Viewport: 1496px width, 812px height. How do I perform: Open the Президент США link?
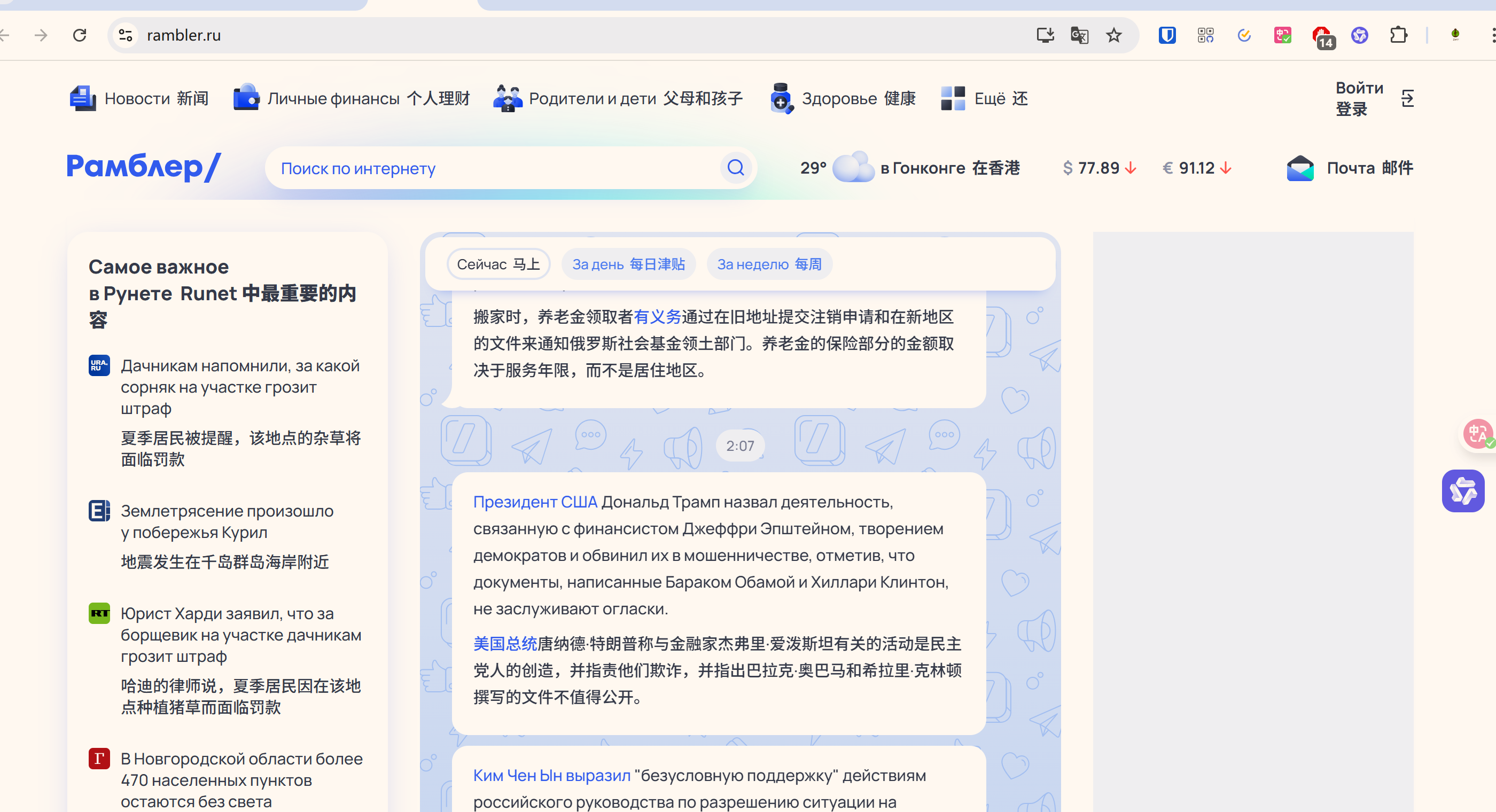pyautogui.click(x=535, y=502)
